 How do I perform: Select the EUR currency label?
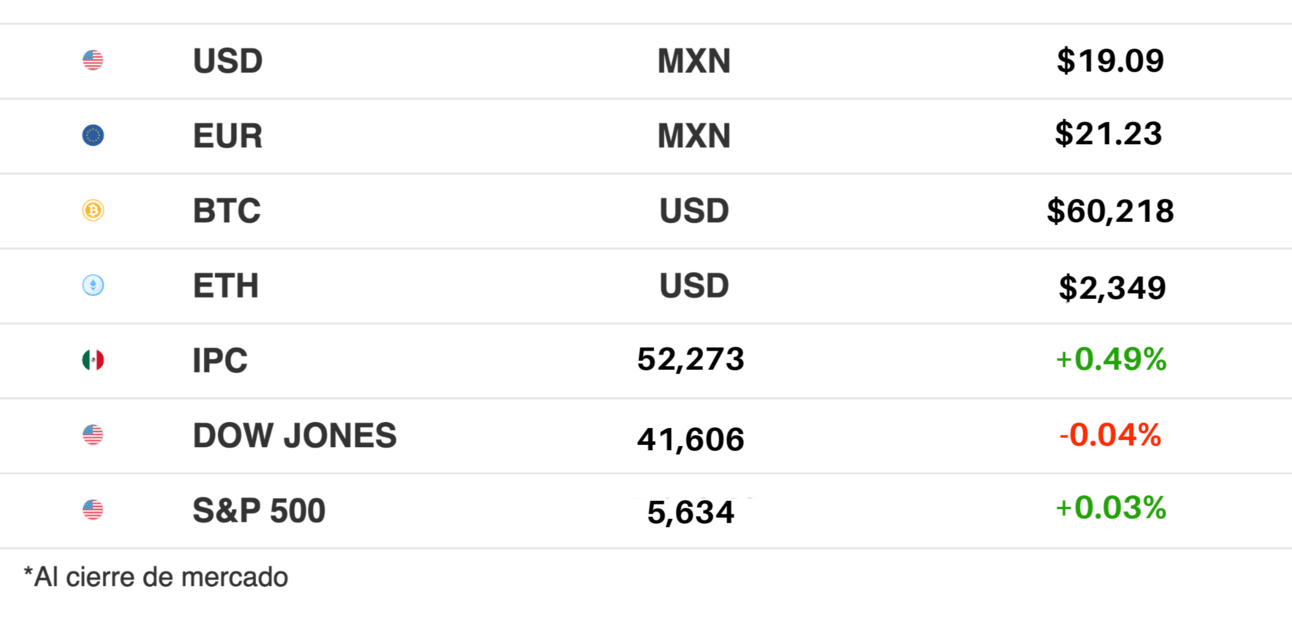pos(228,136)
